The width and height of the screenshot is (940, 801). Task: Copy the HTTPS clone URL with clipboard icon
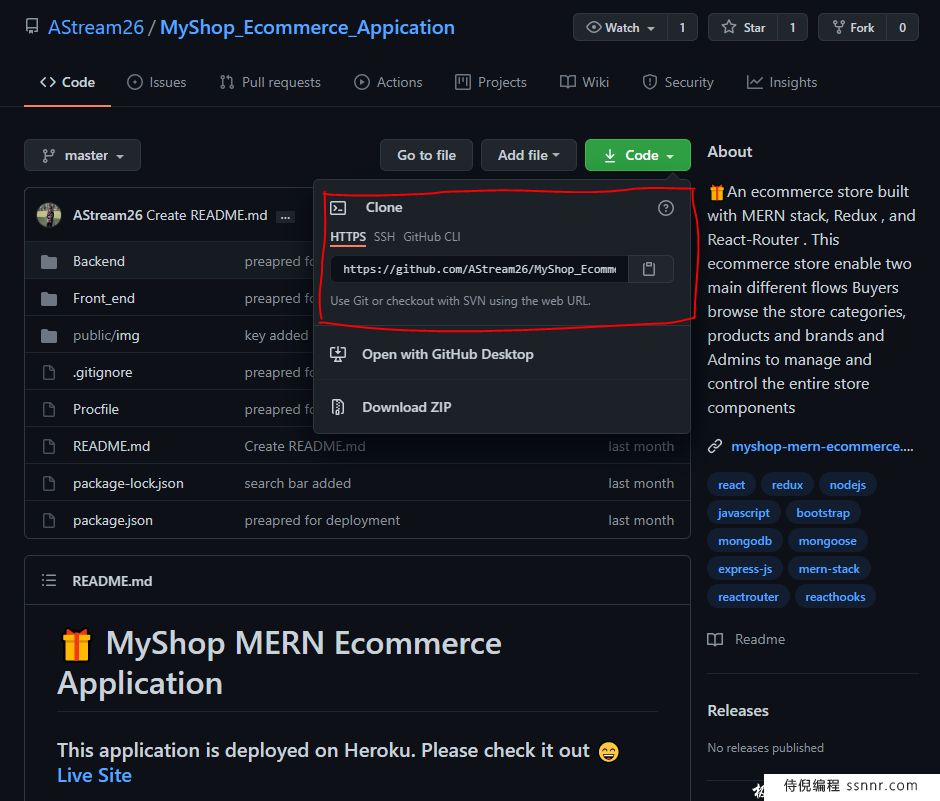[x=649, y=269]
